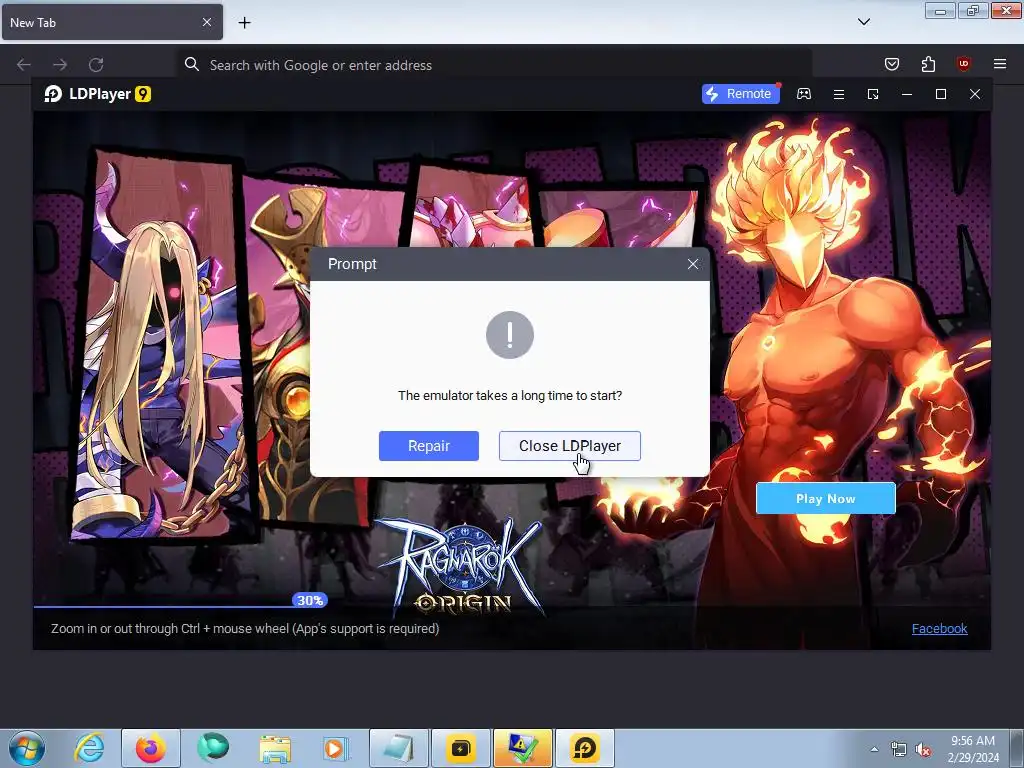Viewport: 1024px width, 768px height.
Task: Click the uBlock Origin shield icon
Action: tap(963, 64)
